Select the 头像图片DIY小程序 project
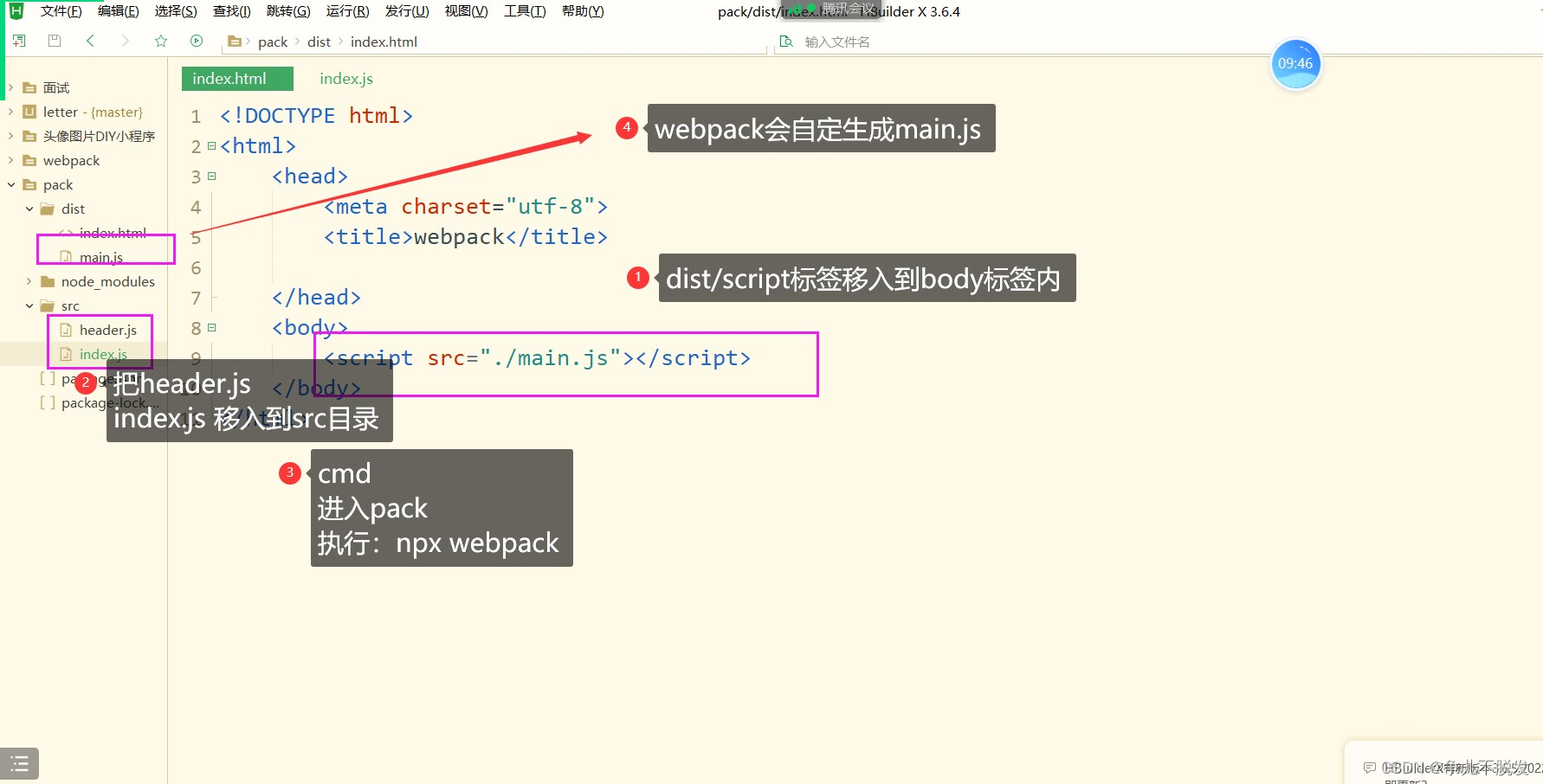Screen dimensions: 1543x784 click(99, 136)
